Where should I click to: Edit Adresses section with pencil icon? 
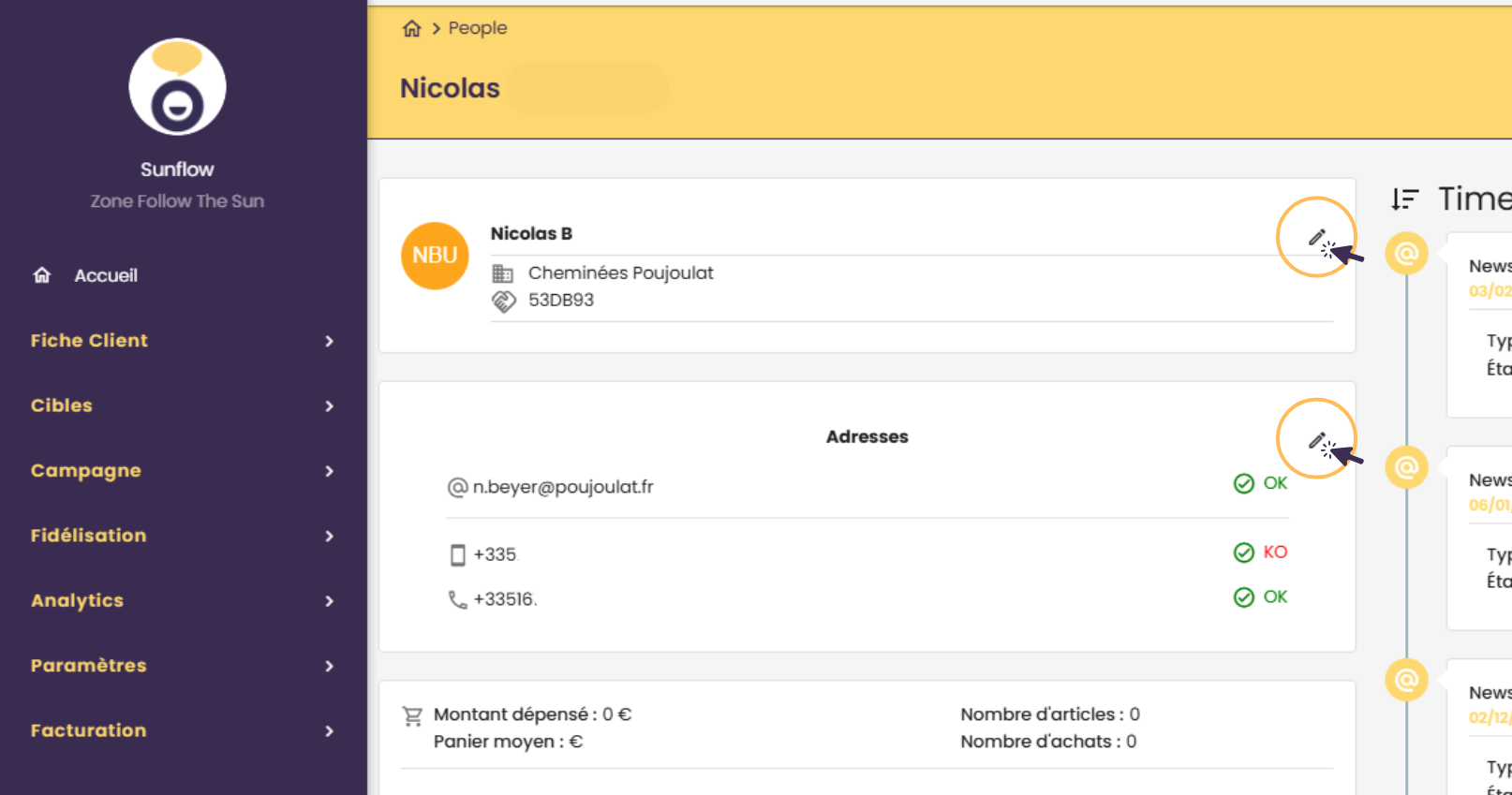click(1317, 440)
